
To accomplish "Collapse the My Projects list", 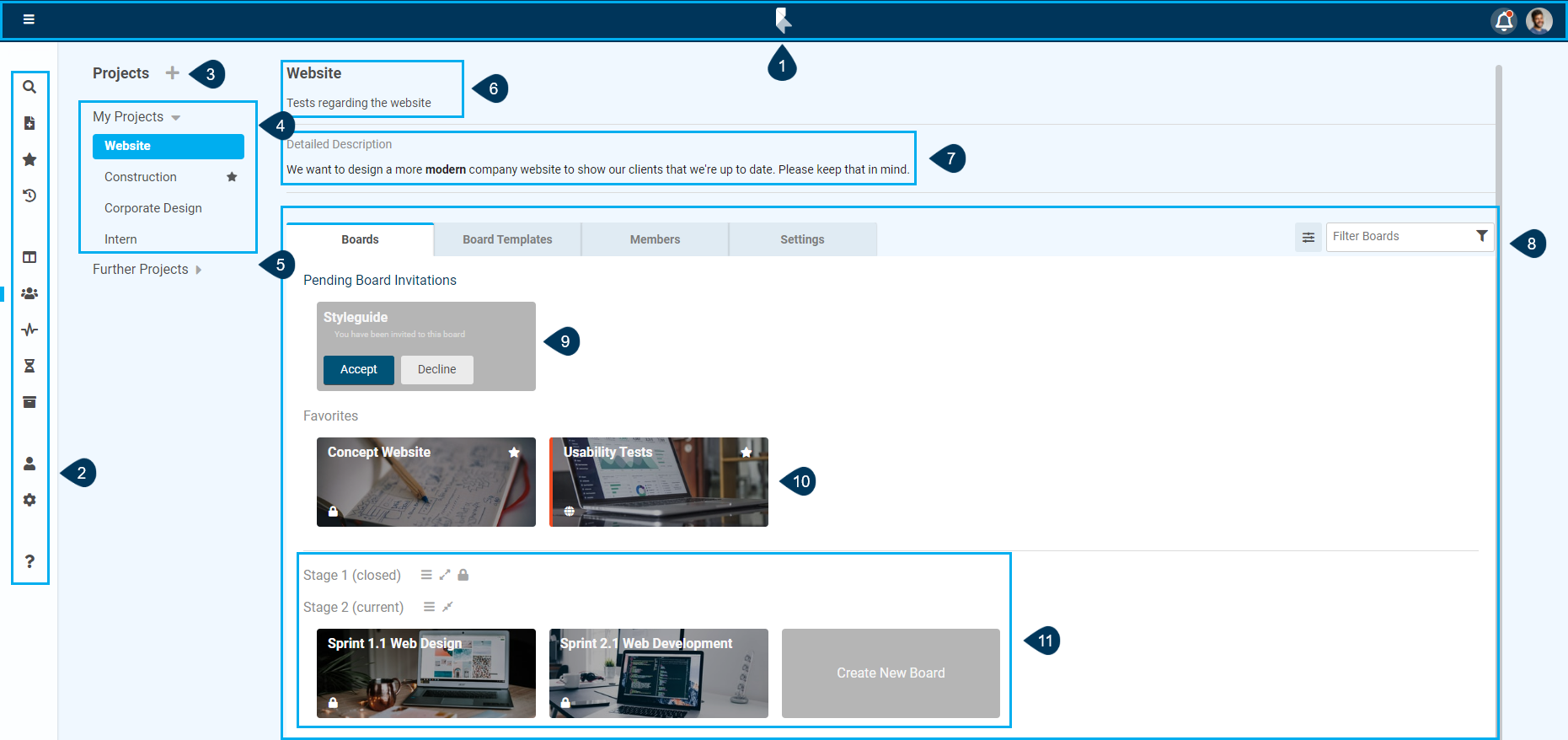I will pos(176,117).
